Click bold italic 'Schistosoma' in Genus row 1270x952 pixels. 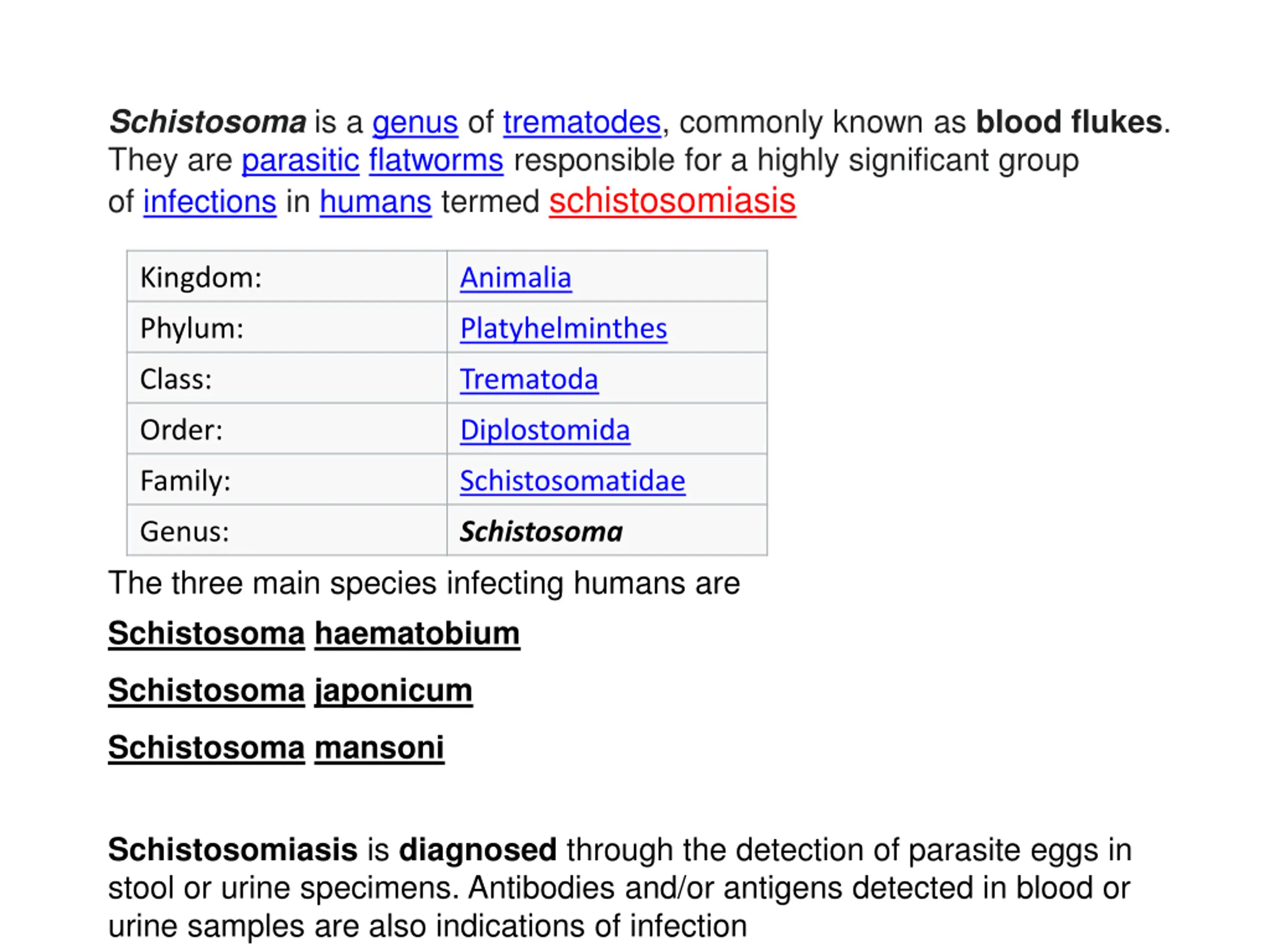point(541,532)
